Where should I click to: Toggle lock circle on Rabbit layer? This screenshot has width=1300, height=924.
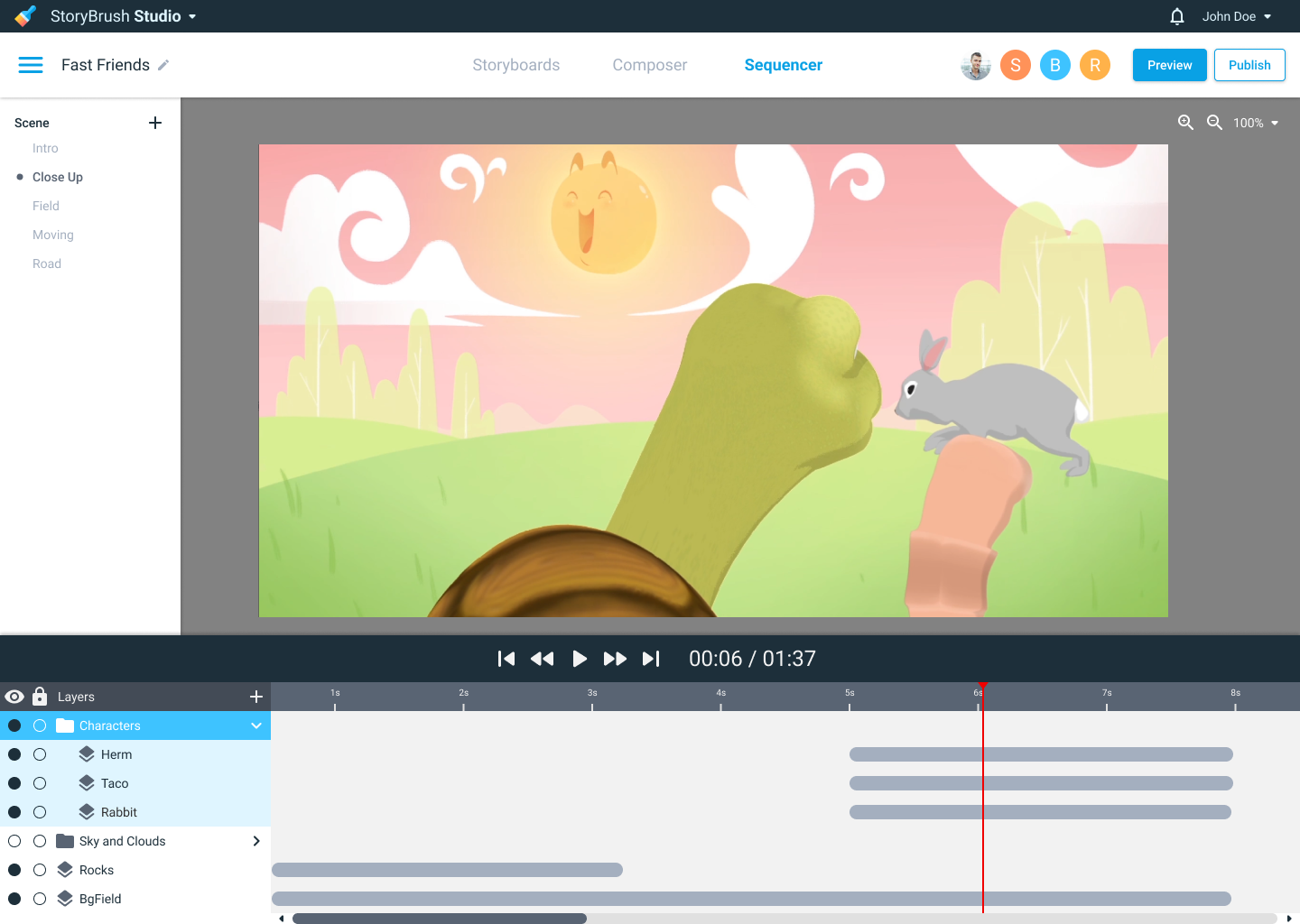point(40,812)
